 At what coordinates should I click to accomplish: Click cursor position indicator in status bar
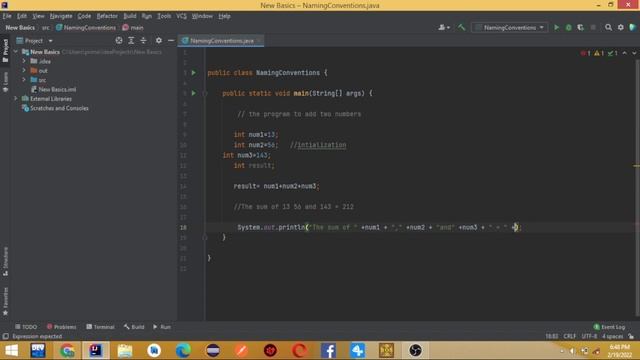[x=551, y=336]
